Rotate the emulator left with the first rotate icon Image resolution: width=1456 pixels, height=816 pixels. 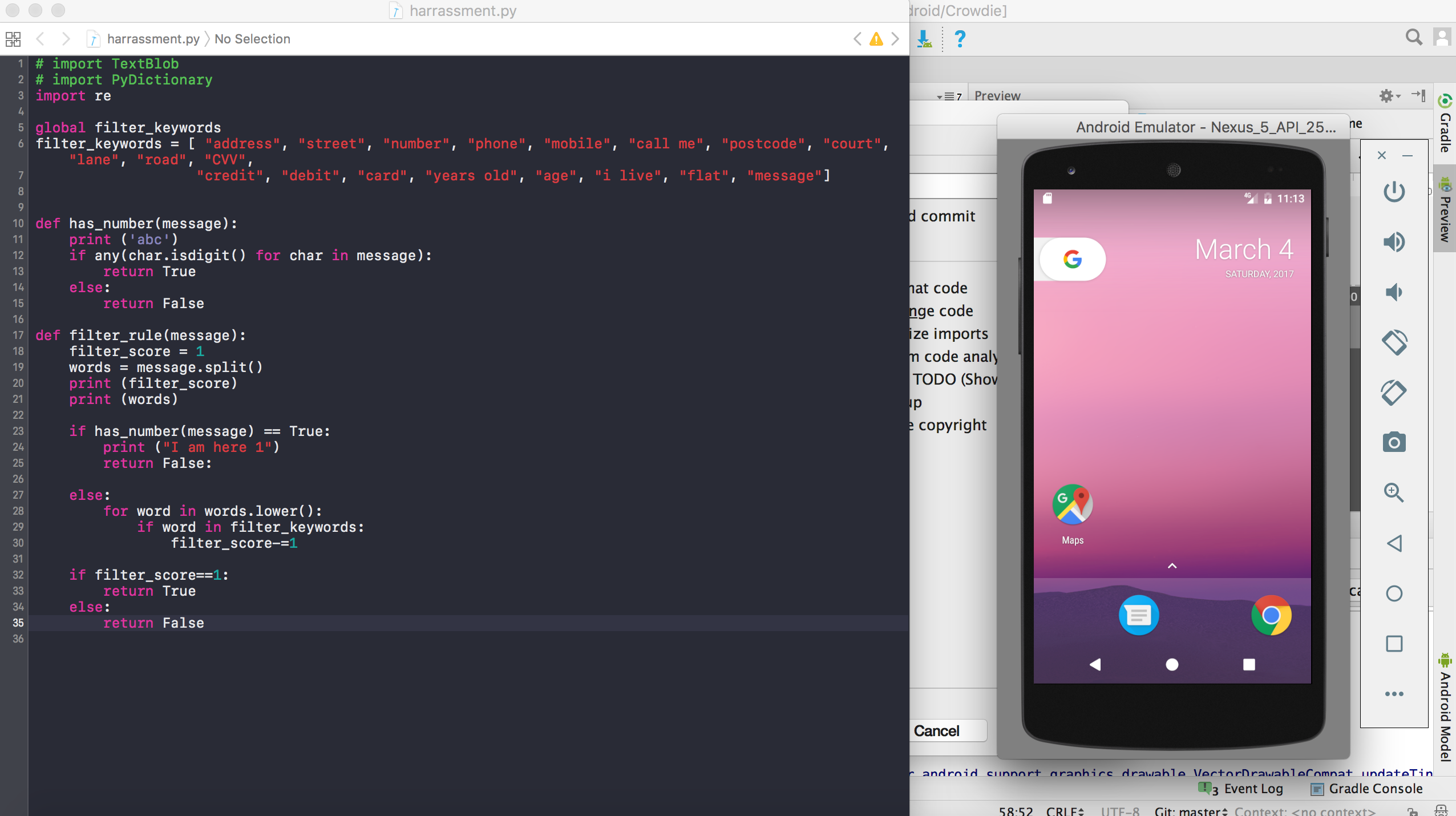1394,342
